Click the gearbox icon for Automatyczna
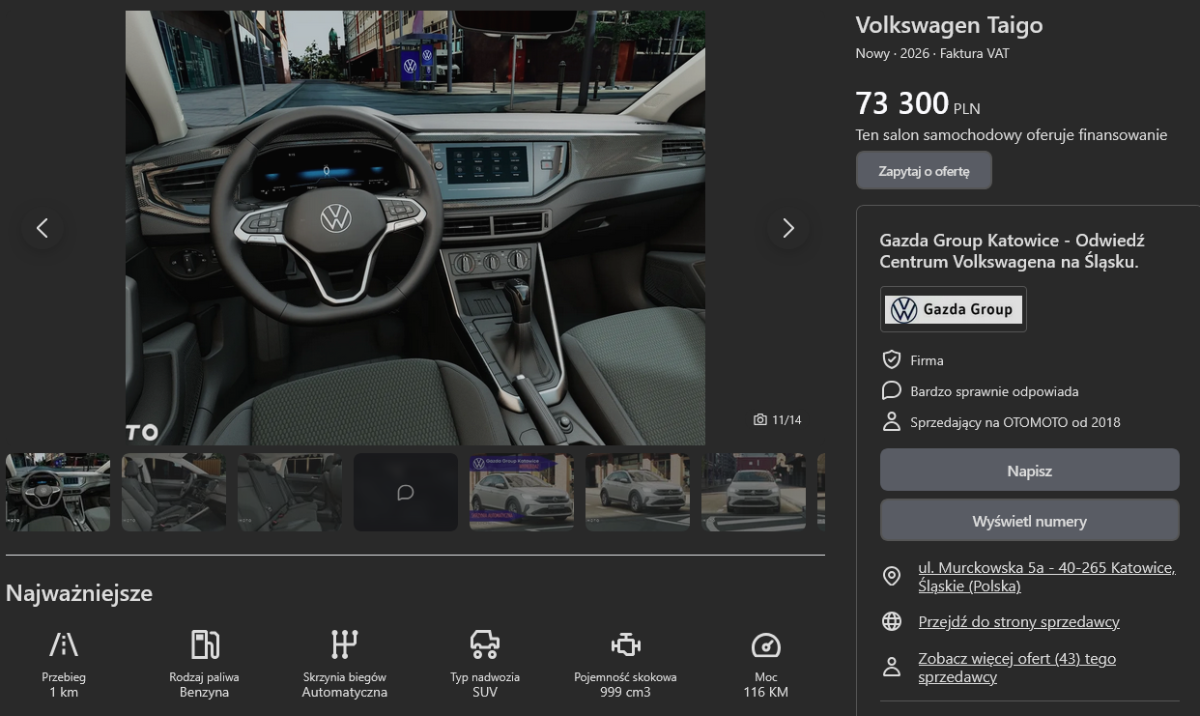The image size is (1200, 716). [344, 645]
